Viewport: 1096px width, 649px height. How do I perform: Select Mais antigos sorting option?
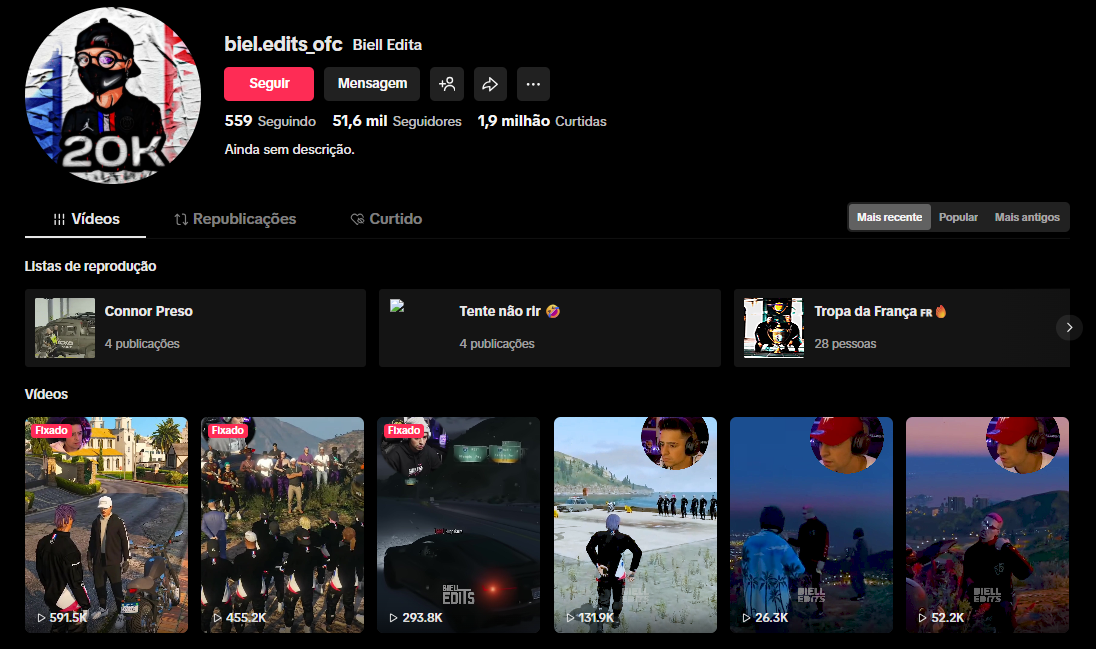(x=1027, y=217)
